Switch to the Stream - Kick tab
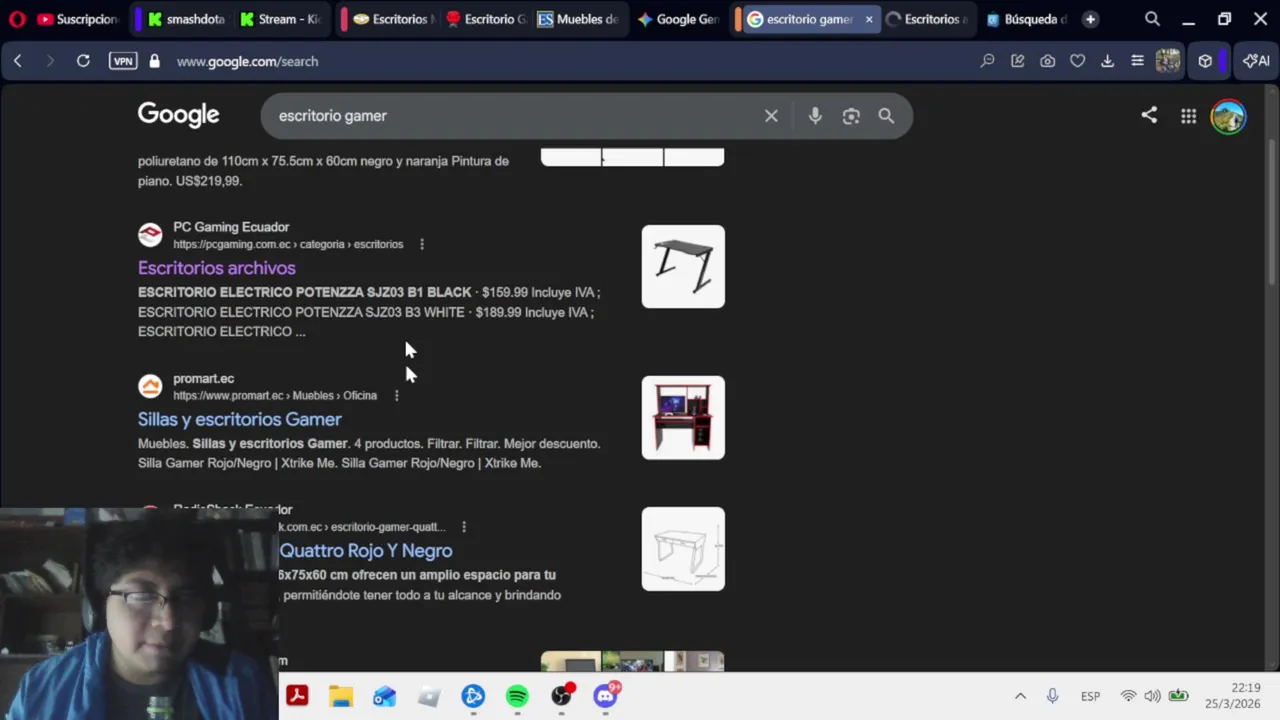 point(279,19)
